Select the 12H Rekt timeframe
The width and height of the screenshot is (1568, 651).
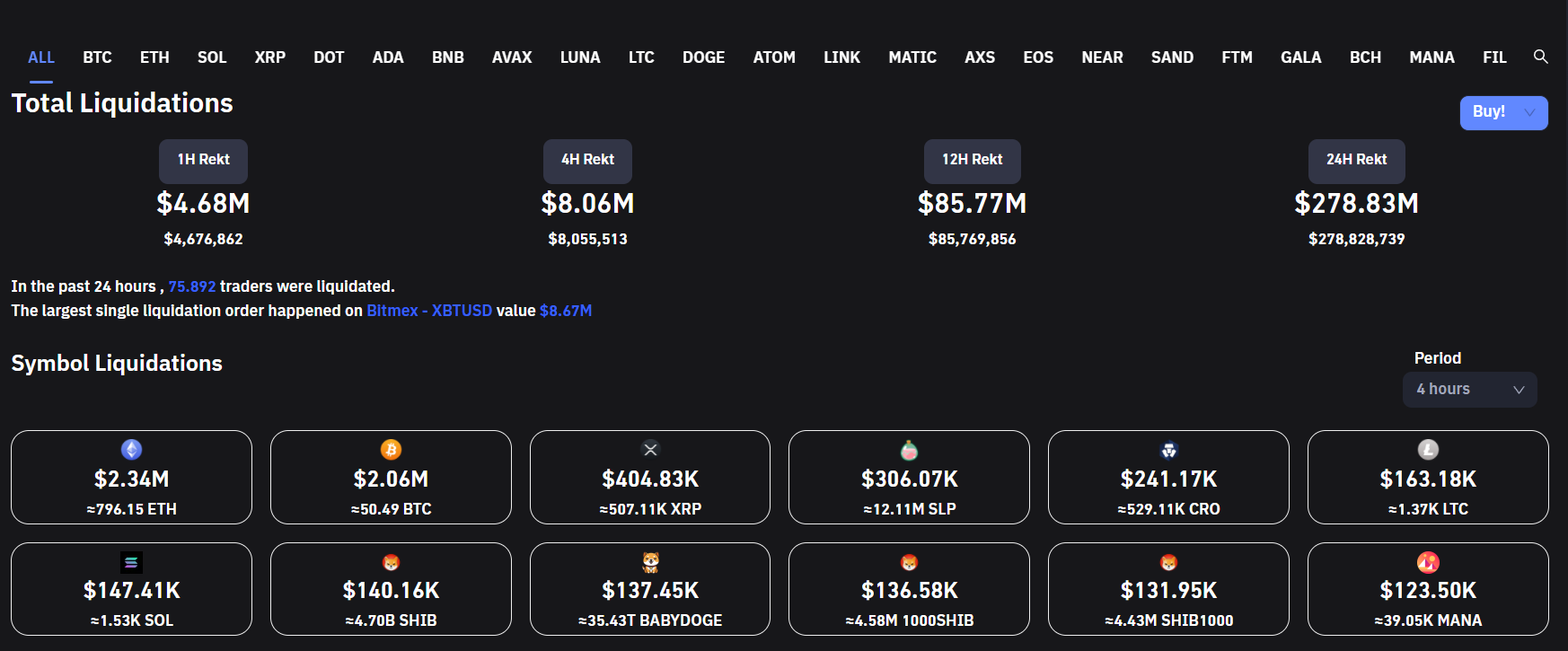tap(972, 160)
